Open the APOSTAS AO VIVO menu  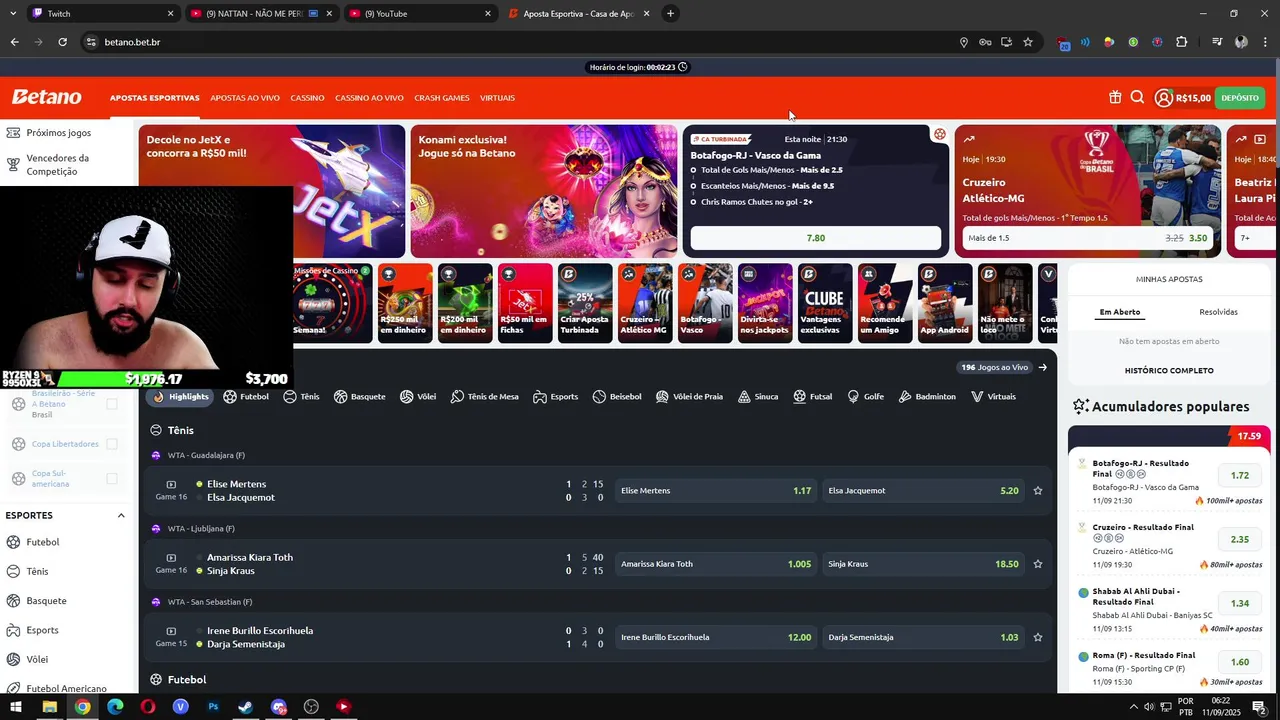tap(245, 98)
